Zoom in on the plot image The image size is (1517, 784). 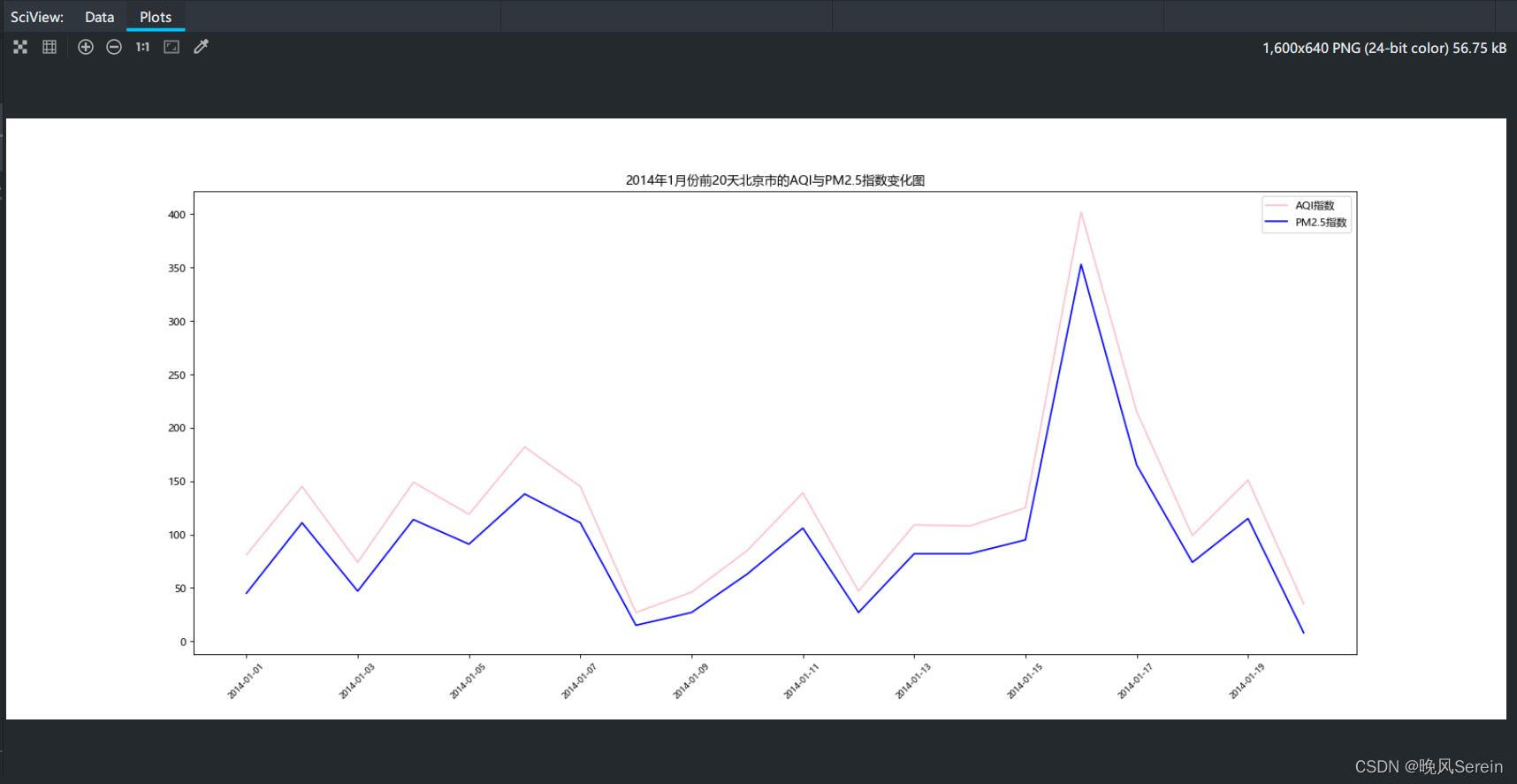coord(86,47)
